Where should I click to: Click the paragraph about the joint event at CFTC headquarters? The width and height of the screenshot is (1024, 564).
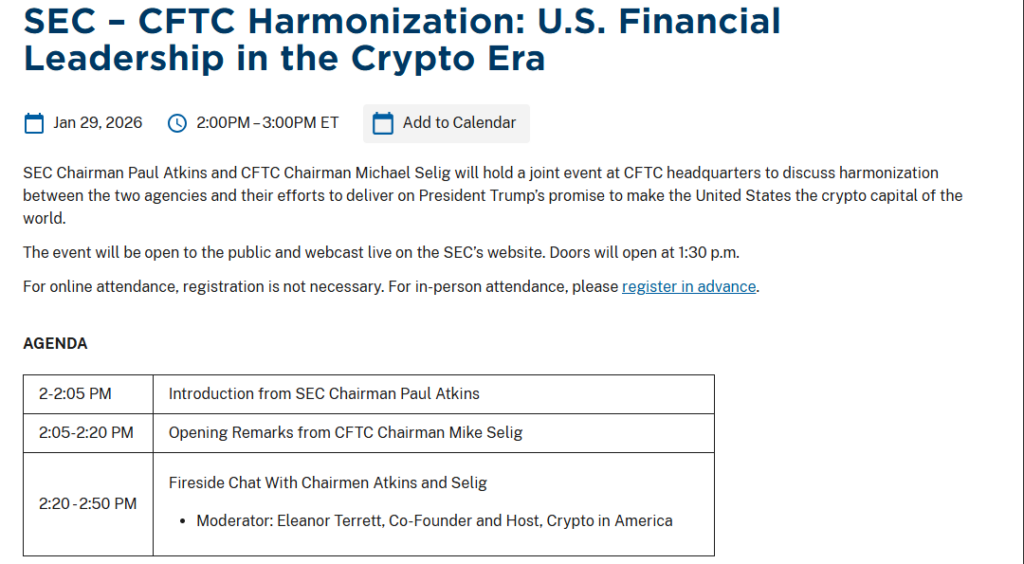pos(492,195)
